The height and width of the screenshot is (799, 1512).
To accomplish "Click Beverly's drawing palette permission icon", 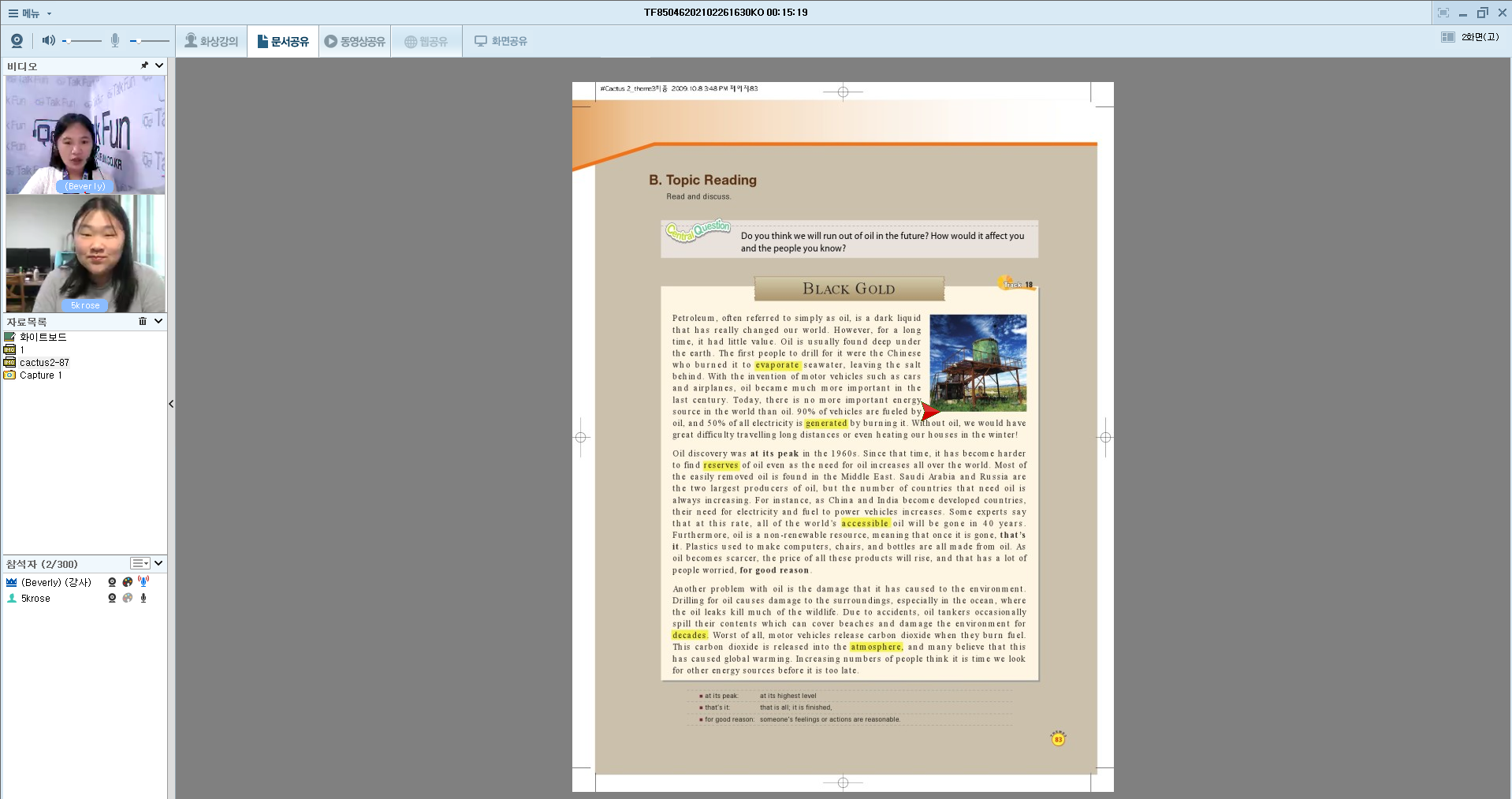I will (128, 582).
